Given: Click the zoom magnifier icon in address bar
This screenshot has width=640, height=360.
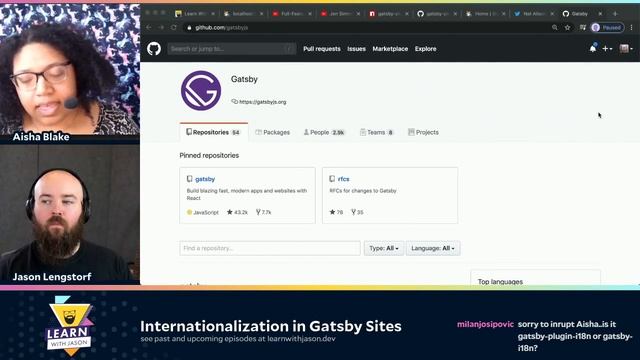Looking at the screenshot, I should [x=554, y=27].
